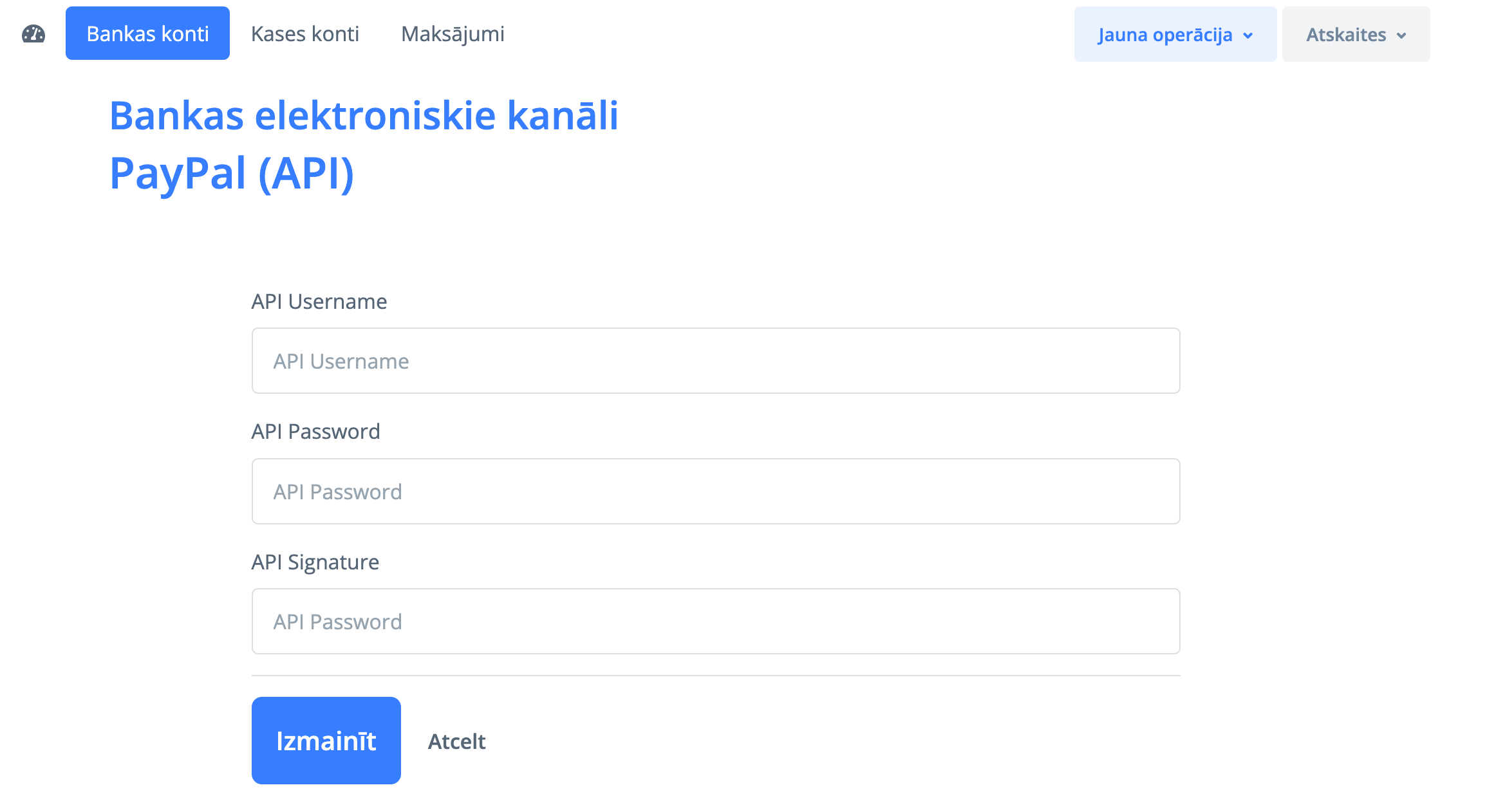1487x812 pixels.
Task: Click the chevron arrow beside Atskaites
Action: [x=1401, y=35]
